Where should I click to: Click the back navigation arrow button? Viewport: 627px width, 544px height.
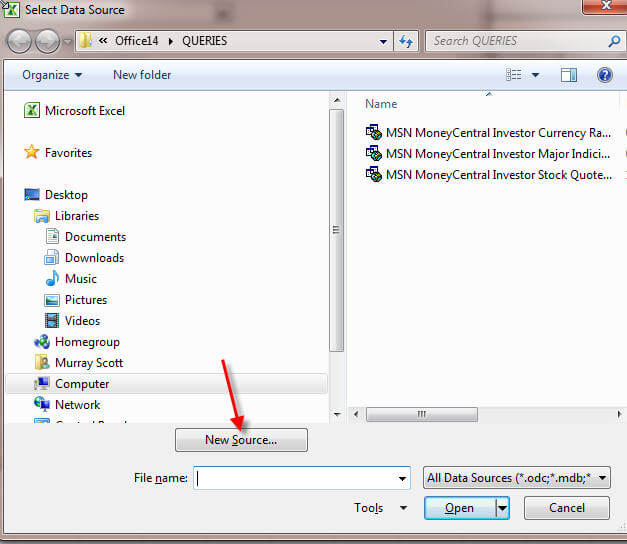tap(19, 41)
